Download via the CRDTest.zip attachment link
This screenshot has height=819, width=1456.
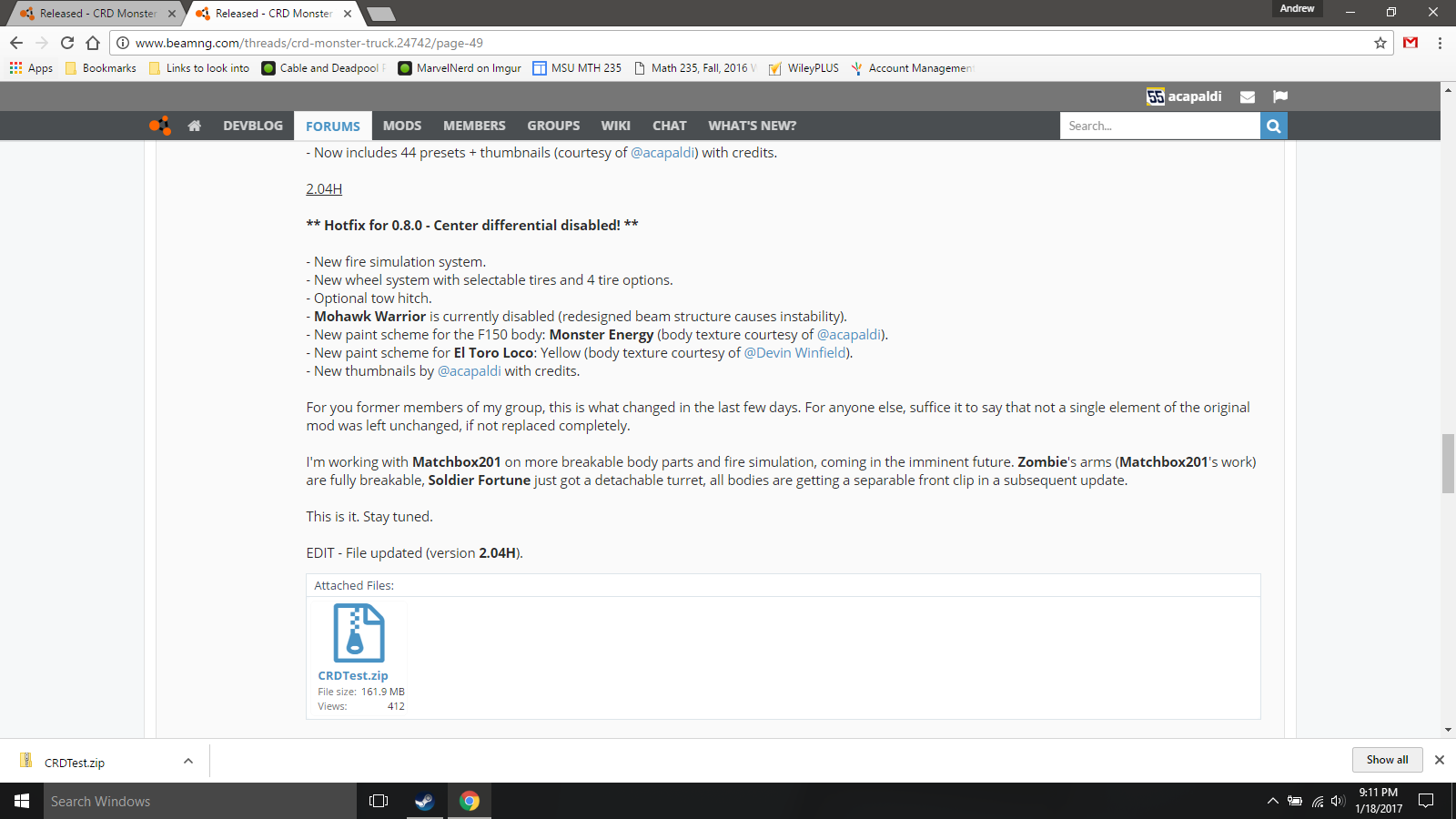pos(353,675)
